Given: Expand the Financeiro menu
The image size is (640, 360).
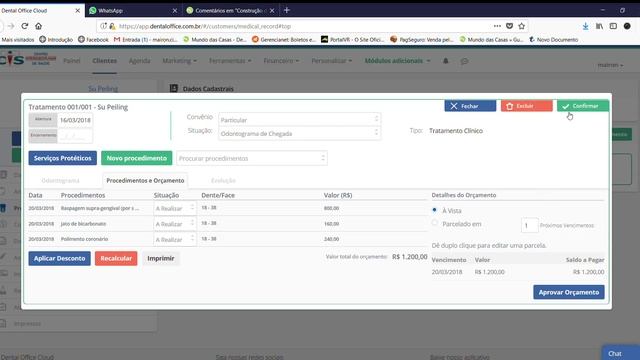Looking at the screenshot, I should (281, 61).
